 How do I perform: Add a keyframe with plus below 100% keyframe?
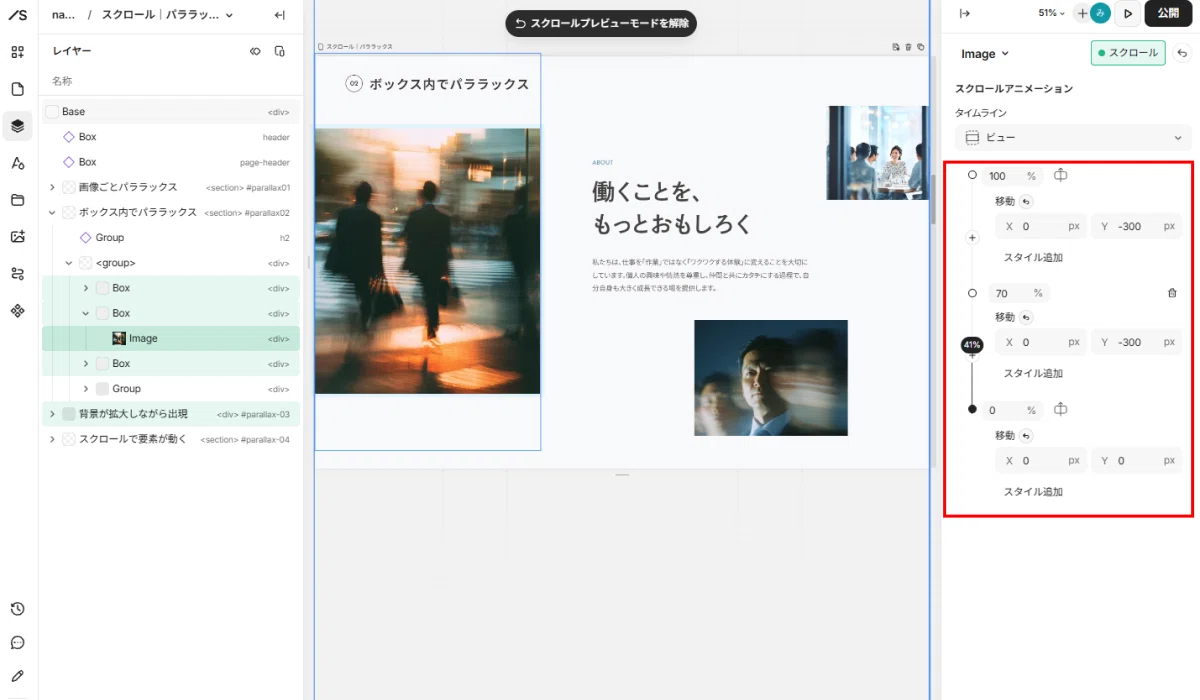(972, 238)
